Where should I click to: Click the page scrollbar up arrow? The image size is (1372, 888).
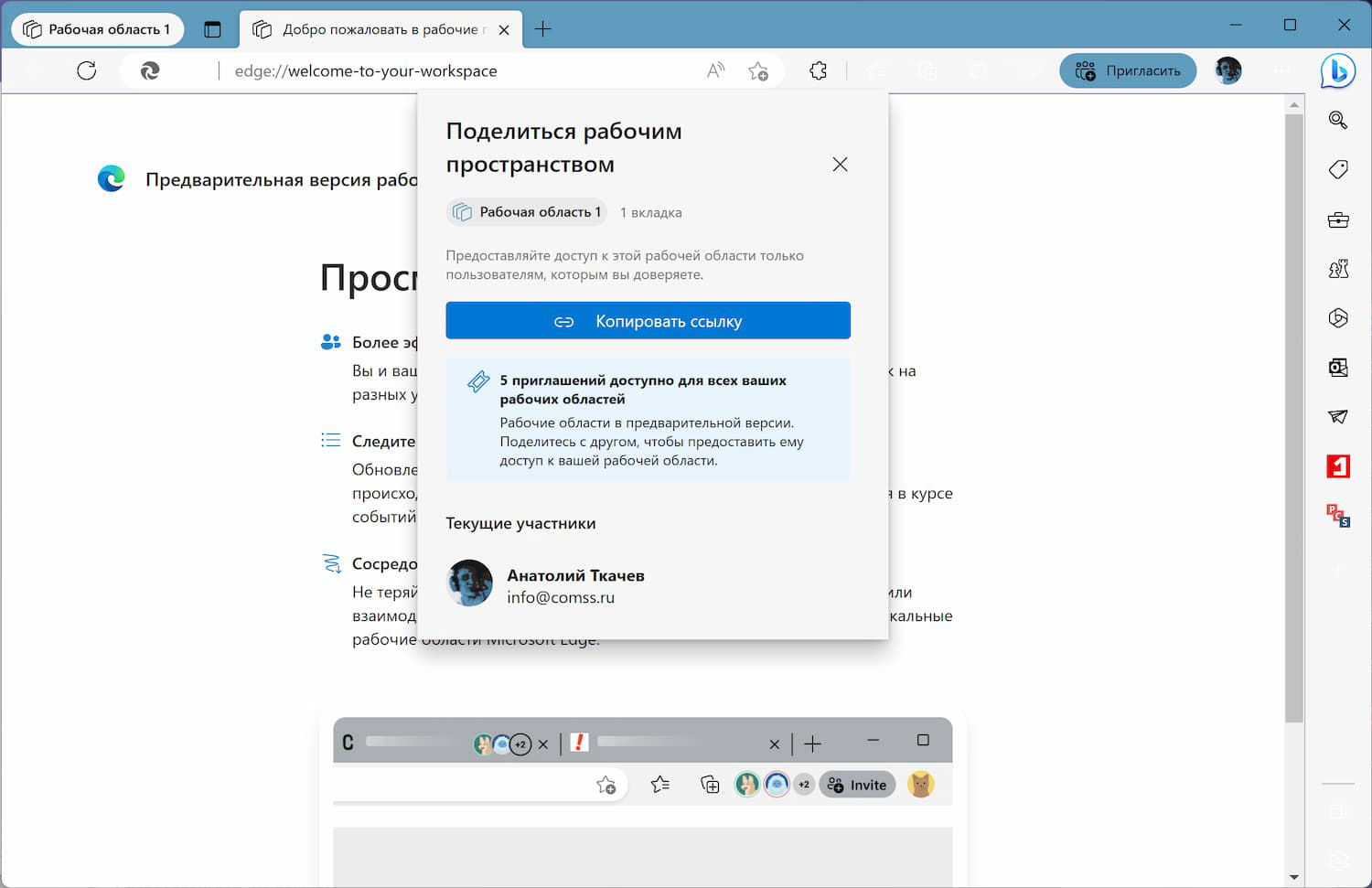pyautogui.click(x=1293, y=104)
